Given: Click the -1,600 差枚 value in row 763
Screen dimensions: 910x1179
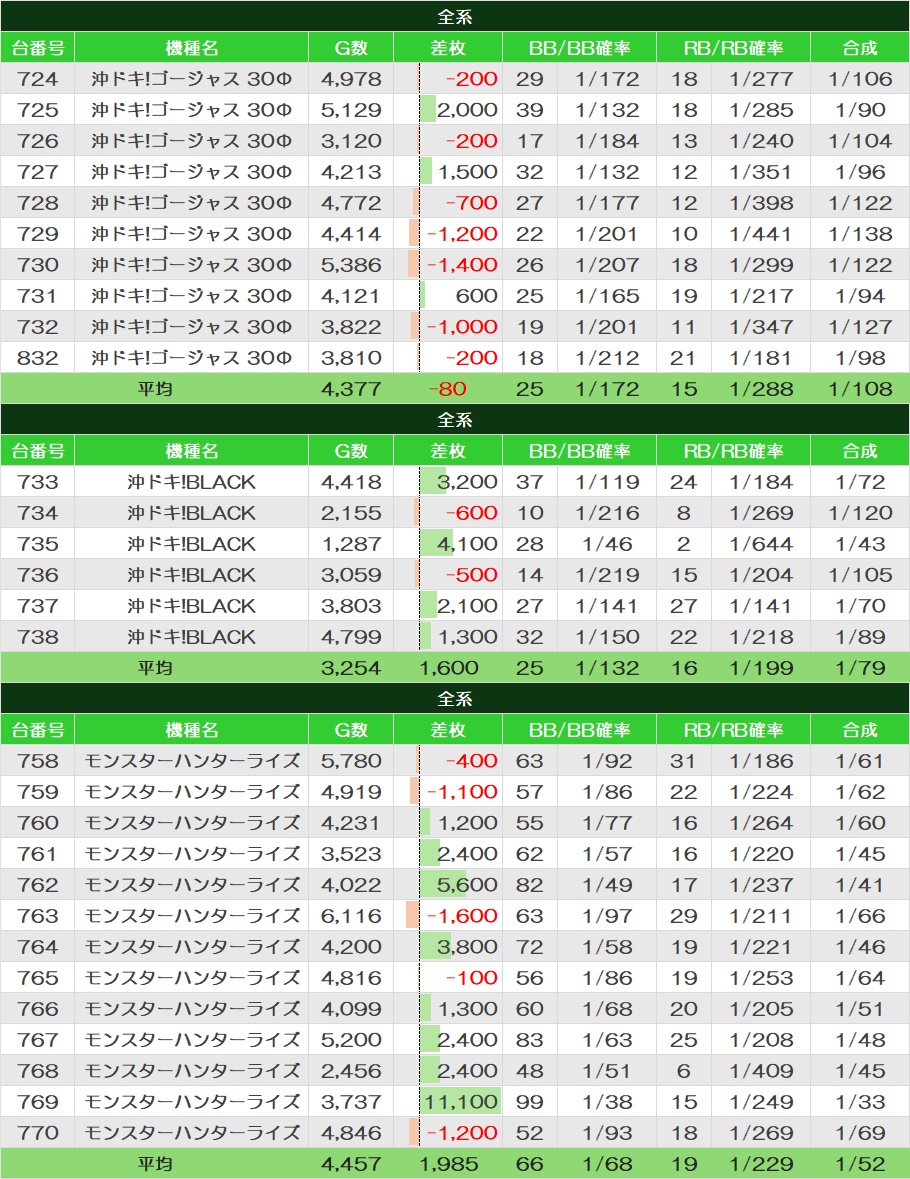Looking at the screenshot, I should (462, 916).
